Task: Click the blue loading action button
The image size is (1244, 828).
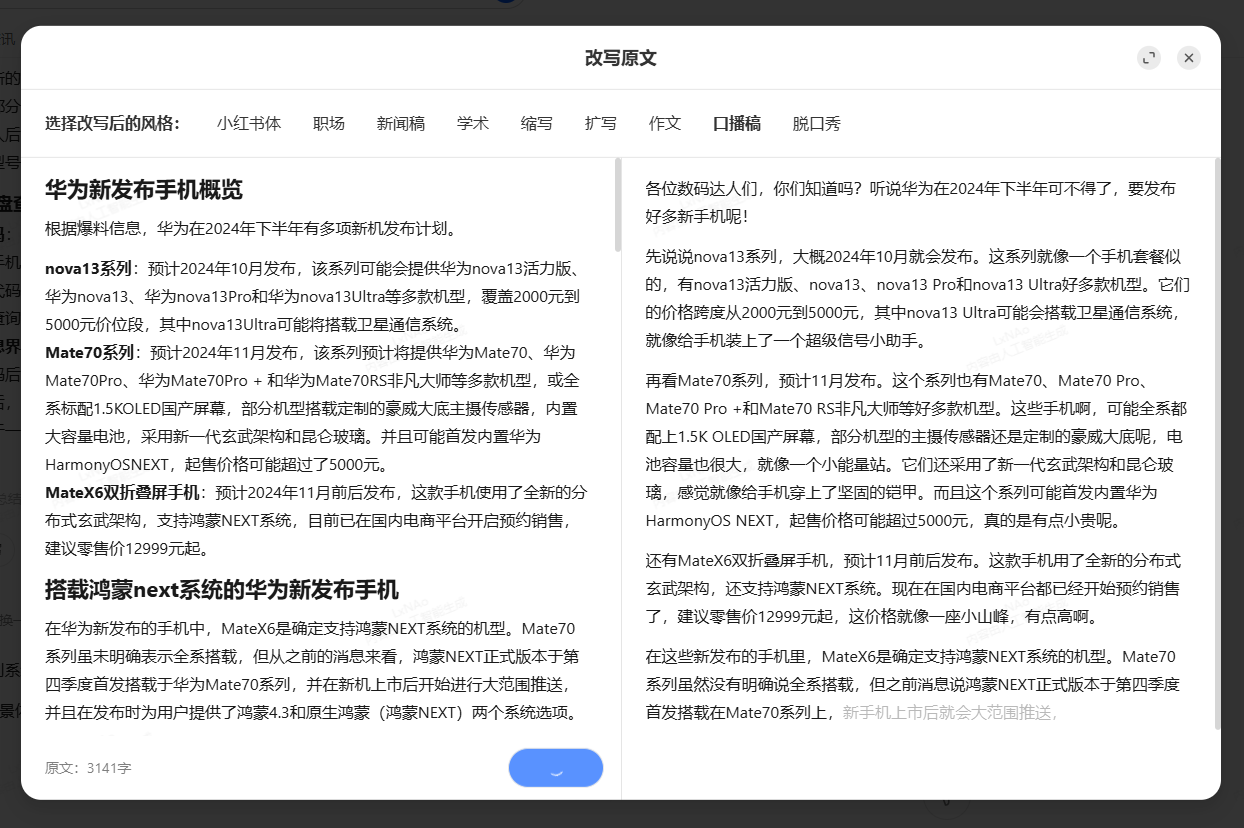Action: tap(556, 767)
